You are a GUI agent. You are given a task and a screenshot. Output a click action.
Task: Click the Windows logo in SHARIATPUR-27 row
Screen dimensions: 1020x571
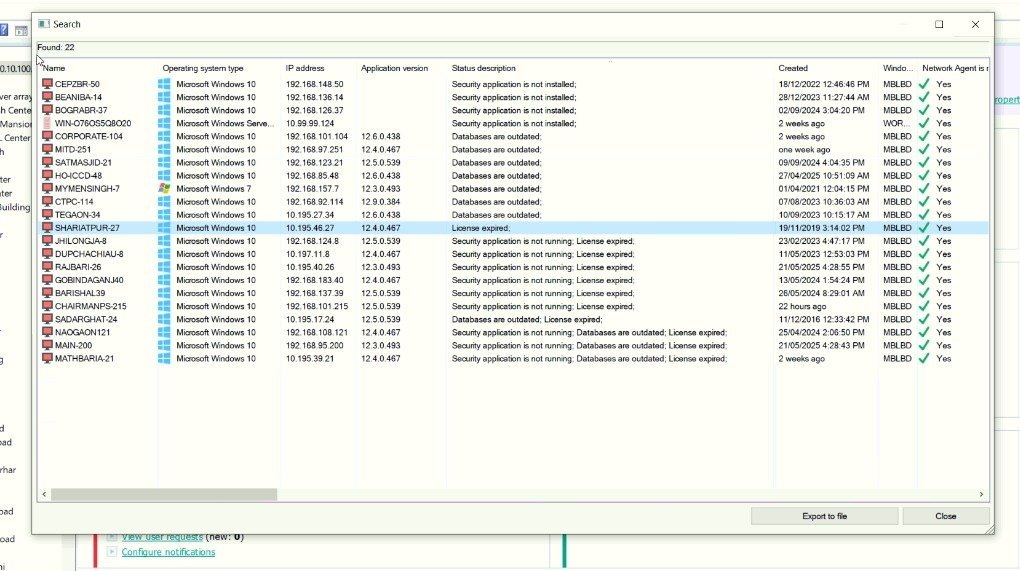164,228
